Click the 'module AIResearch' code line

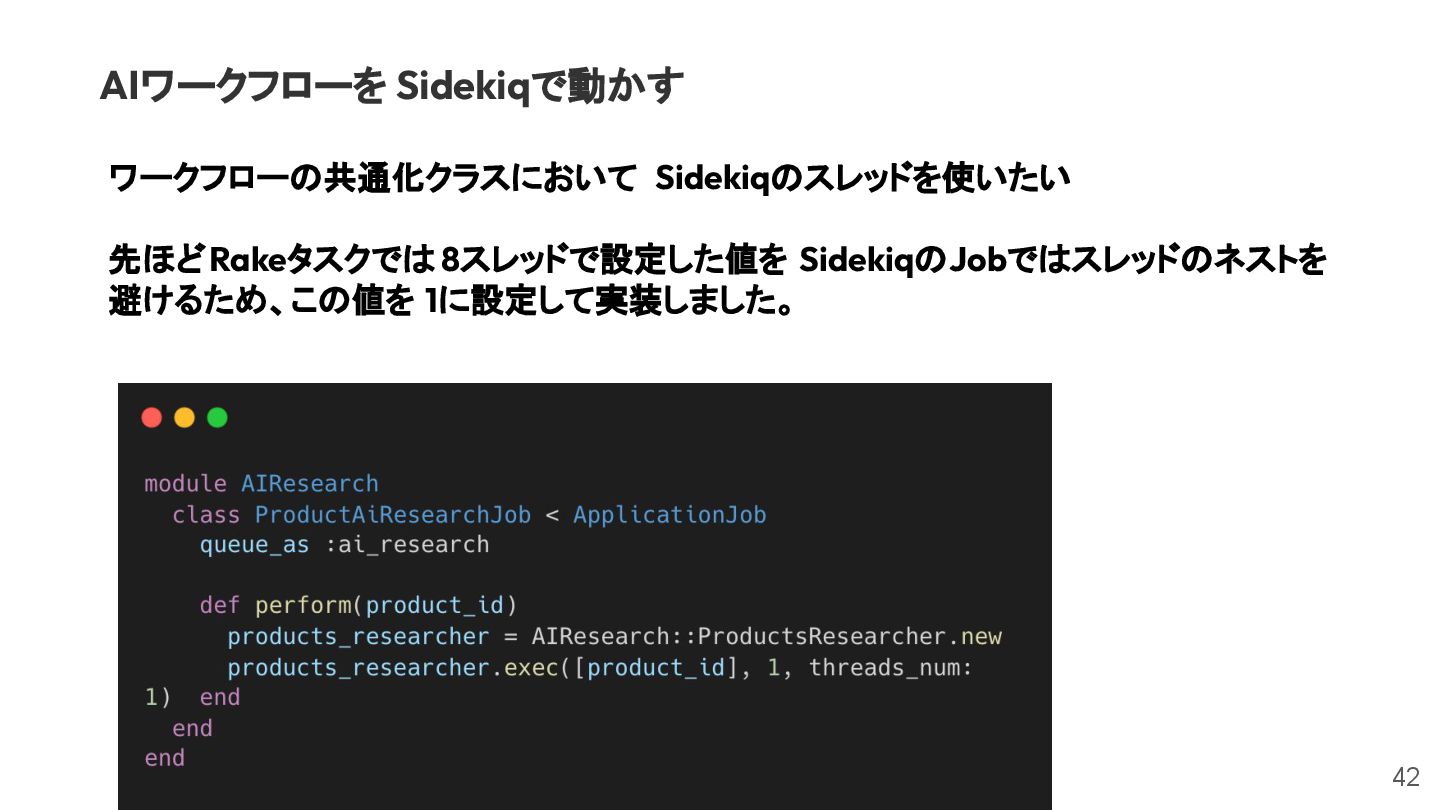pos(261,484)
